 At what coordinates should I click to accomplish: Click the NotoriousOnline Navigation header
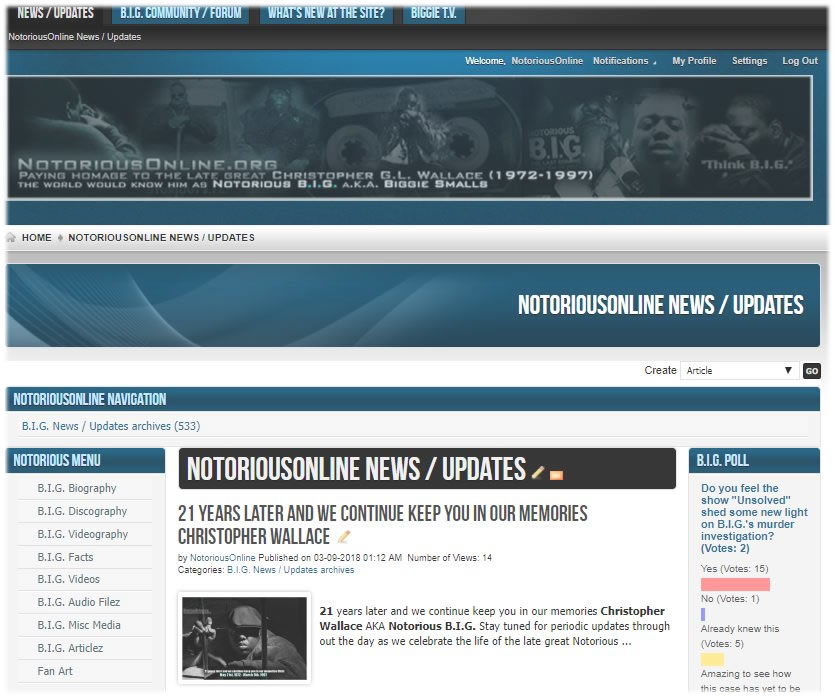(413, 399)
